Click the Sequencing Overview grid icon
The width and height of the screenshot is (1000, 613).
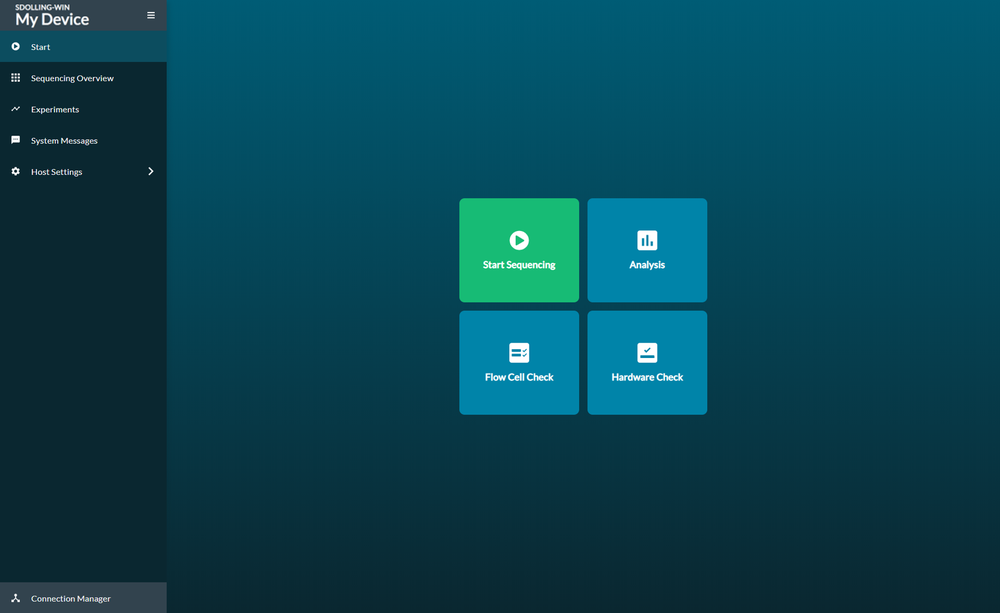(15, 78)
